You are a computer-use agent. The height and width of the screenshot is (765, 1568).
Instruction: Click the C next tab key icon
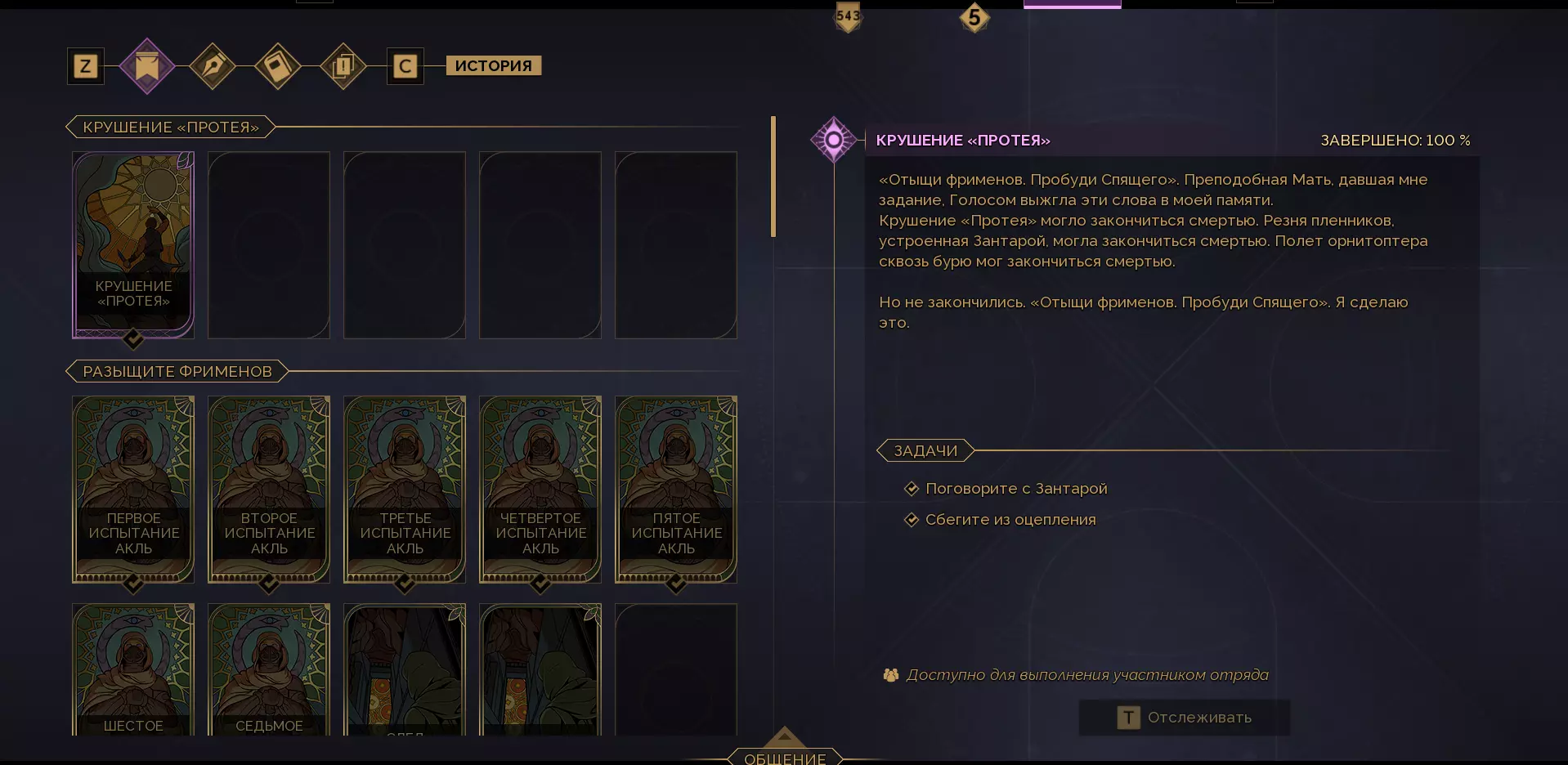coord(405,66)
